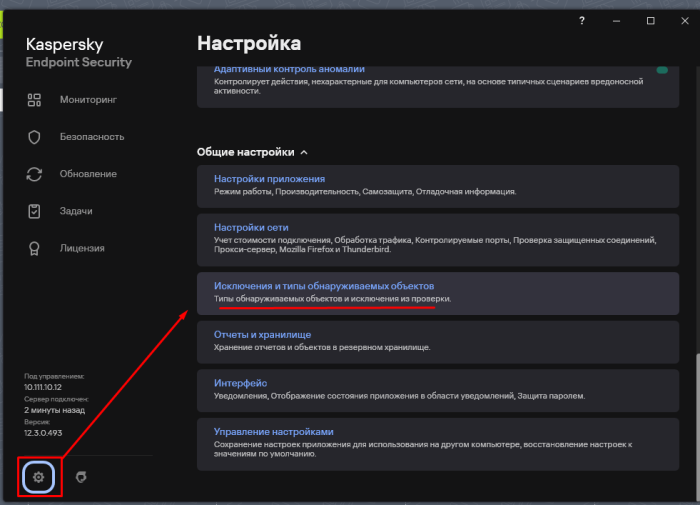Open Интерфейс settings
Viewport: 700px width, 505px height.
240,383
